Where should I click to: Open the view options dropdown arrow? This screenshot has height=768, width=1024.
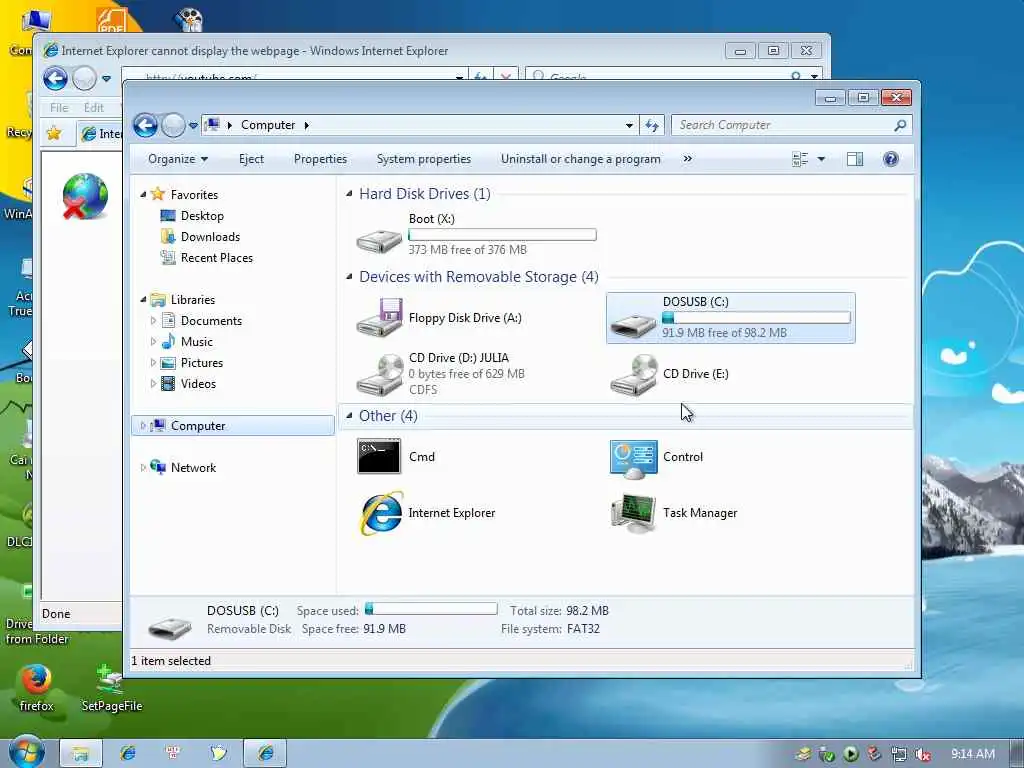(x=821, y=159)
